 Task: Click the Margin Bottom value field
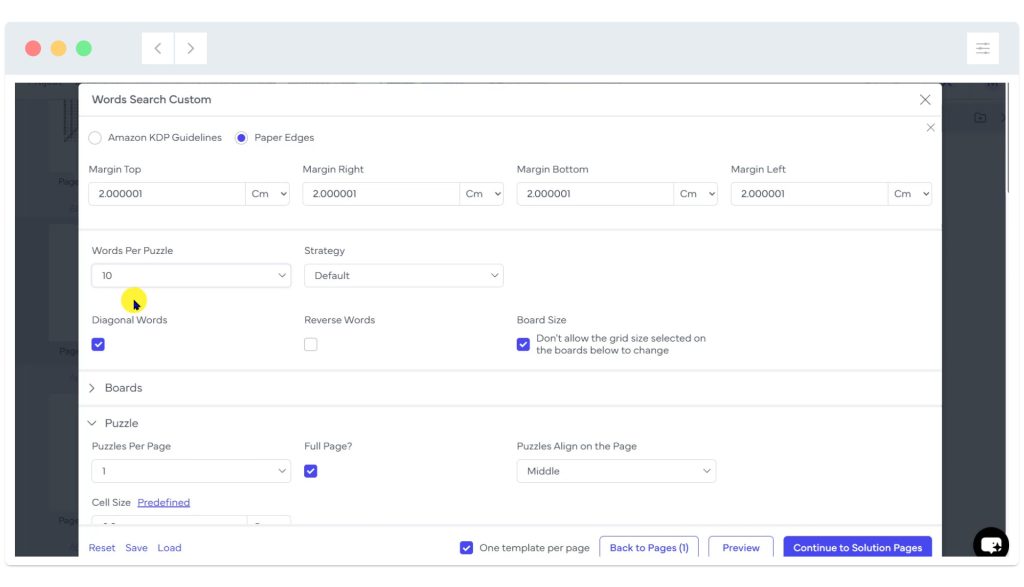coord(595,194)
